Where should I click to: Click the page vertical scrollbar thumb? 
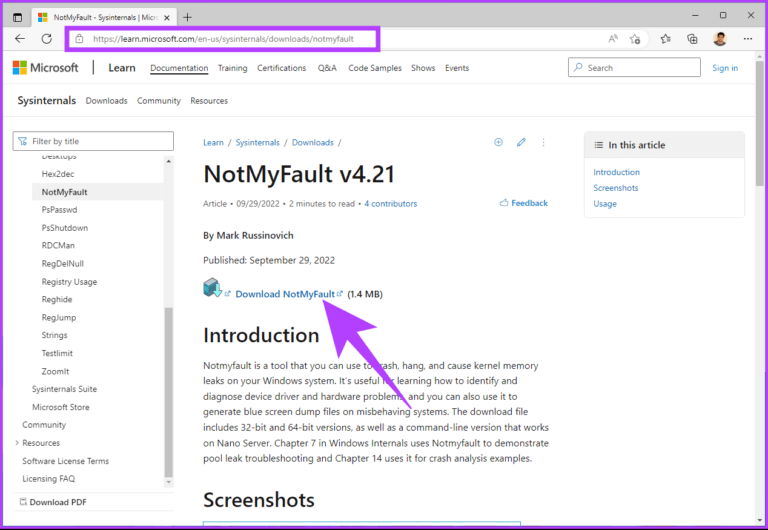(x=759, y=123)
